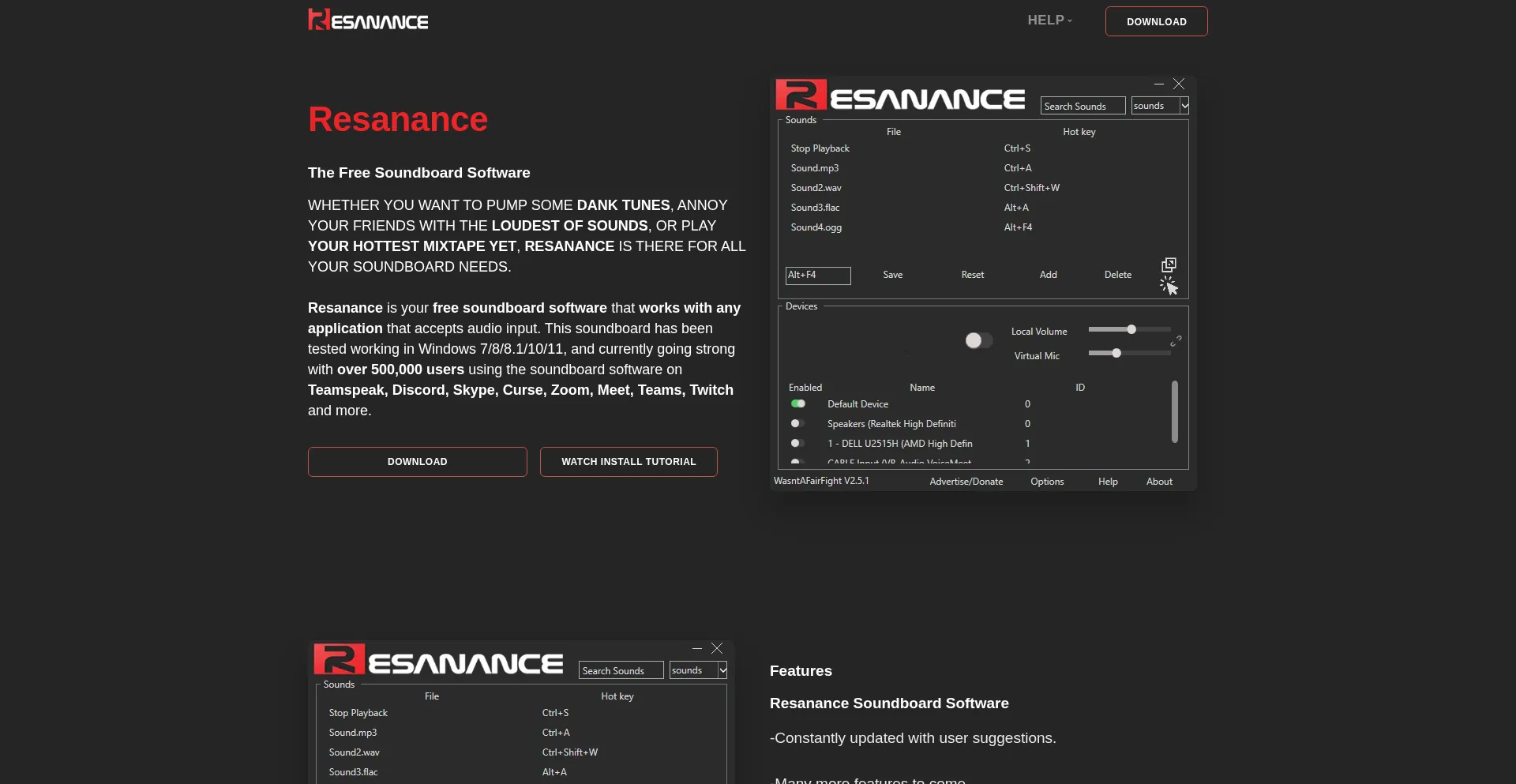Click the Resanance logo in the lower app screenshot

(438, 661)
